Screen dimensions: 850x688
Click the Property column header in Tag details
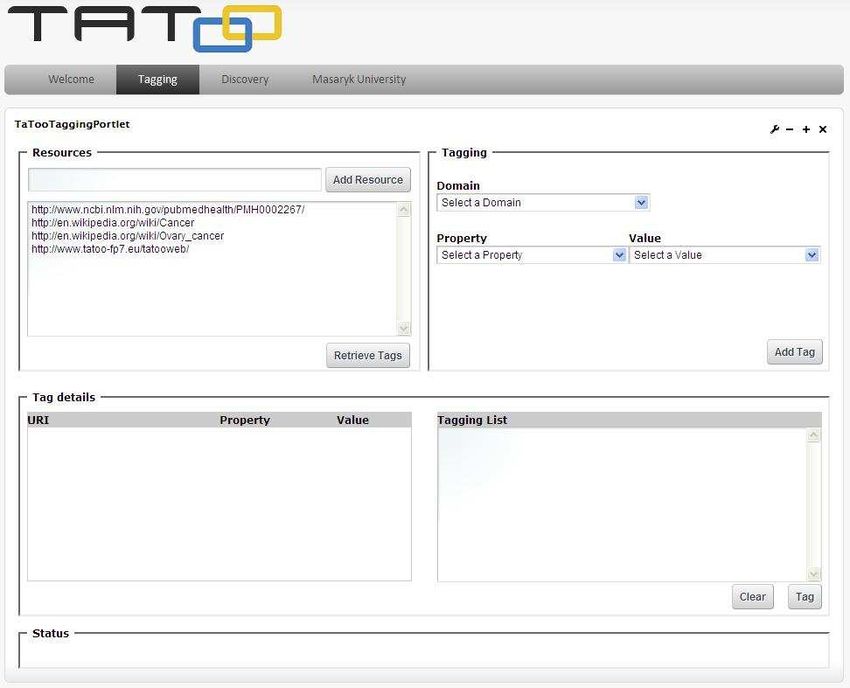click(x=244, y=420)
